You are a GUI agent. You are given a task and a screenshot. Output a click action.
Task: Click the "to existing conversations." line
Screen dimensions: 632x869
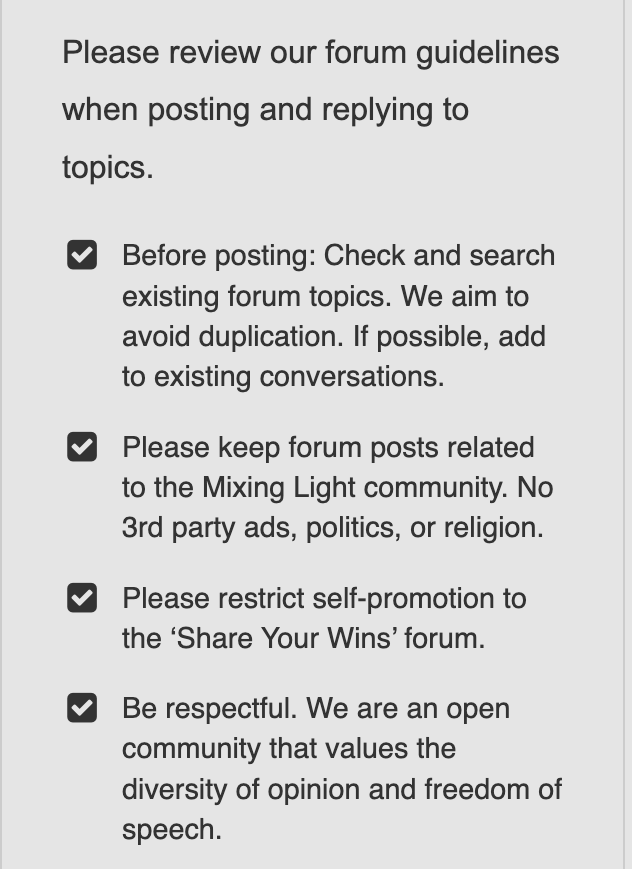click(x=283, y=377)
